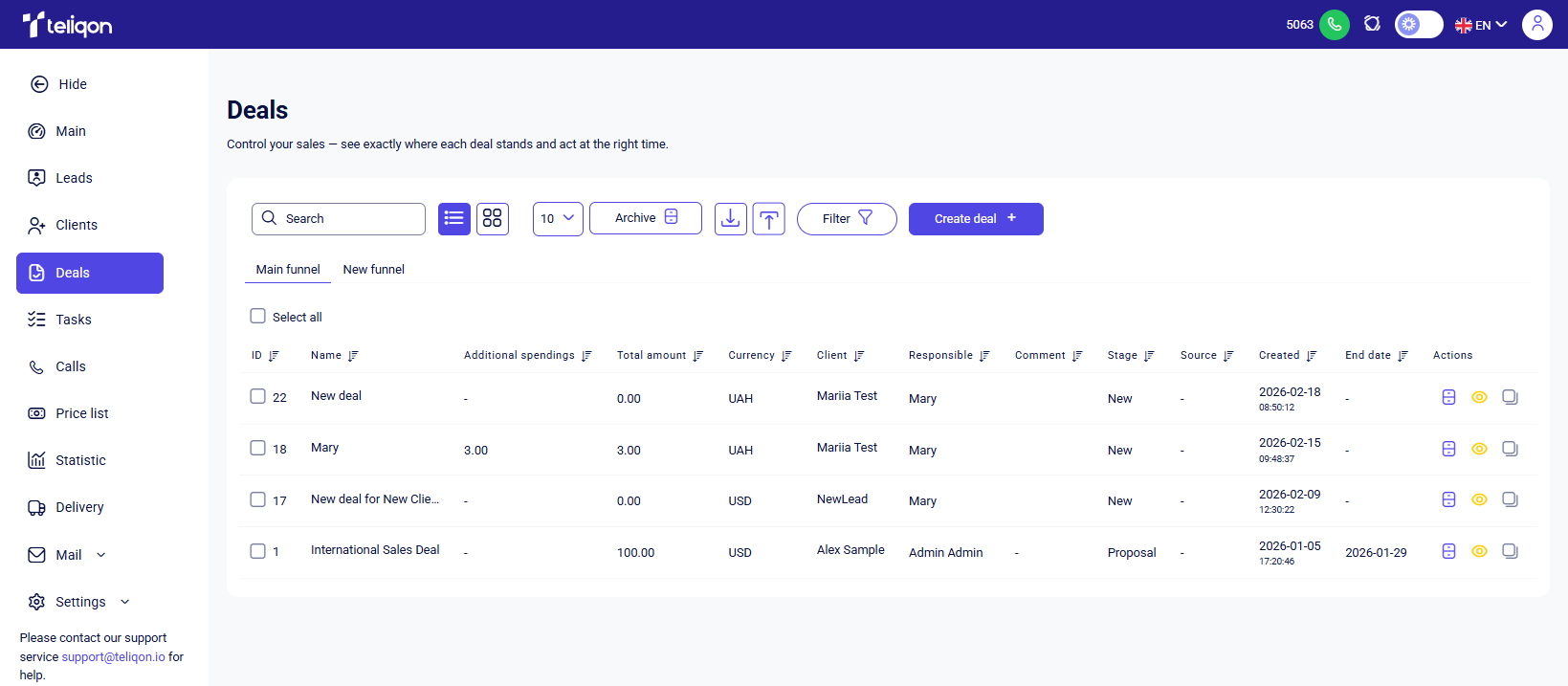Toggle the light/dark theme switch
This screenshot has height=686, width=1568.
coord(1418,25)
